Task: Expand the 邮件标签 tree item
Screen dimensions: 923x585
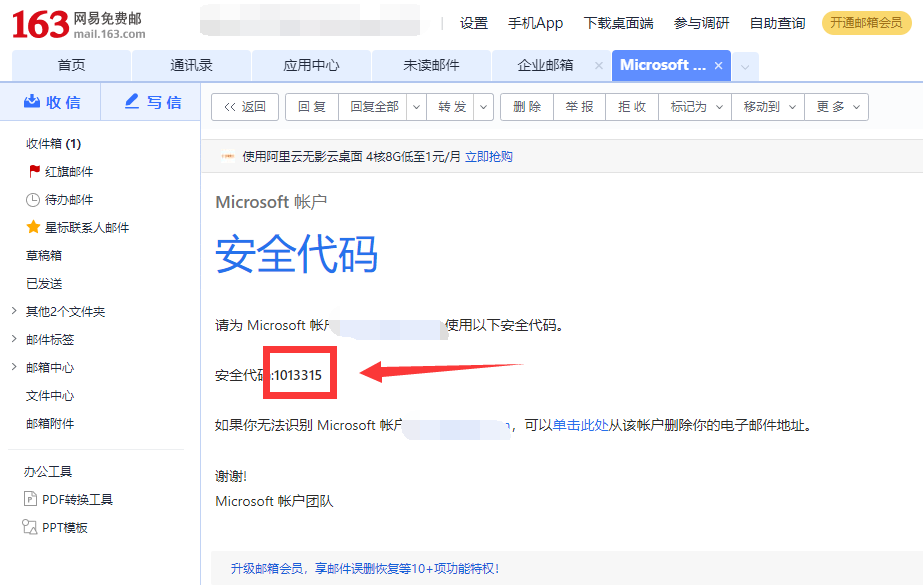Action: coord(14,340)
